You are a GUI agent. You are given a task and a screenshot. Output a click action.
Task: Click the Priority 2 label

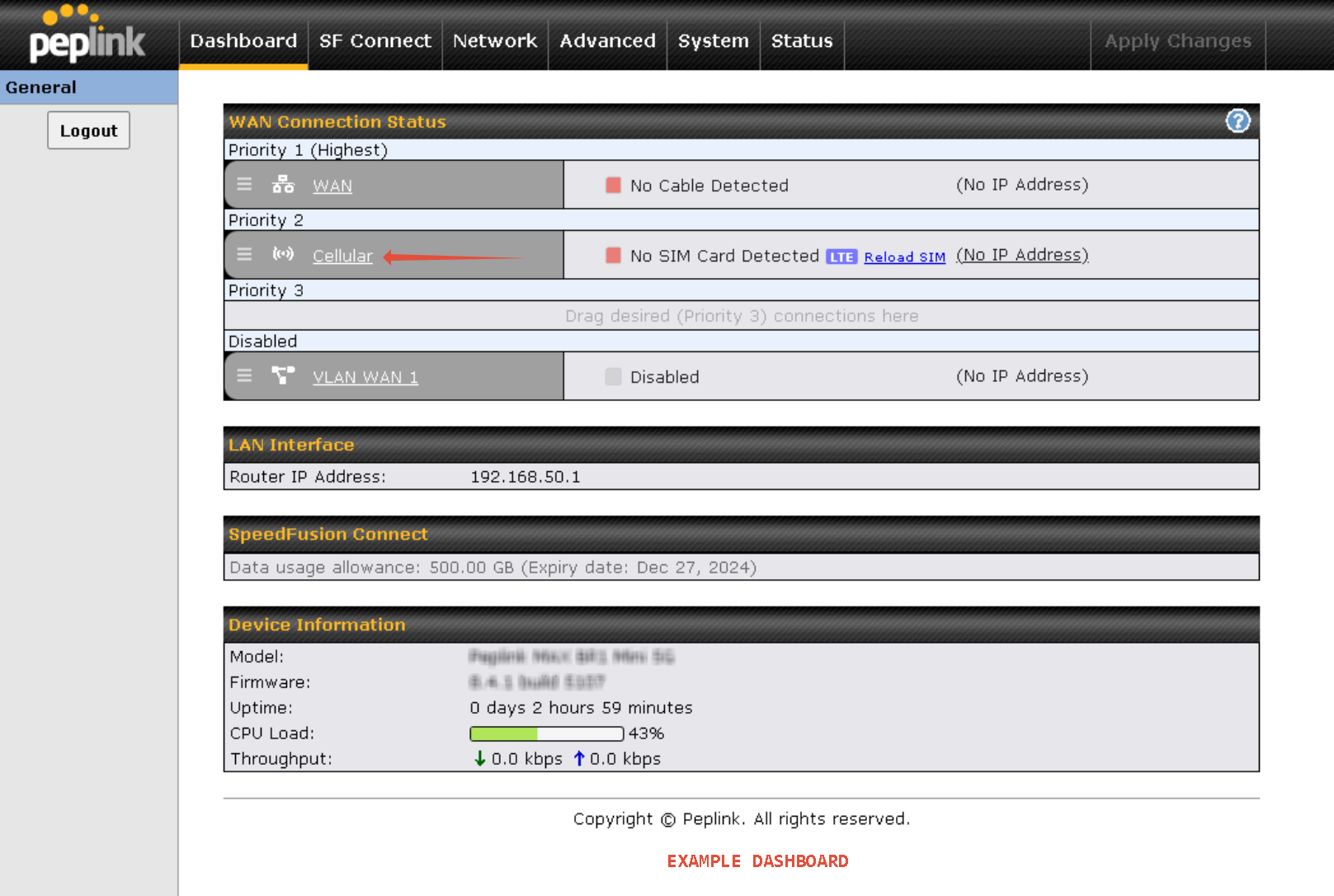pos(266,220)
